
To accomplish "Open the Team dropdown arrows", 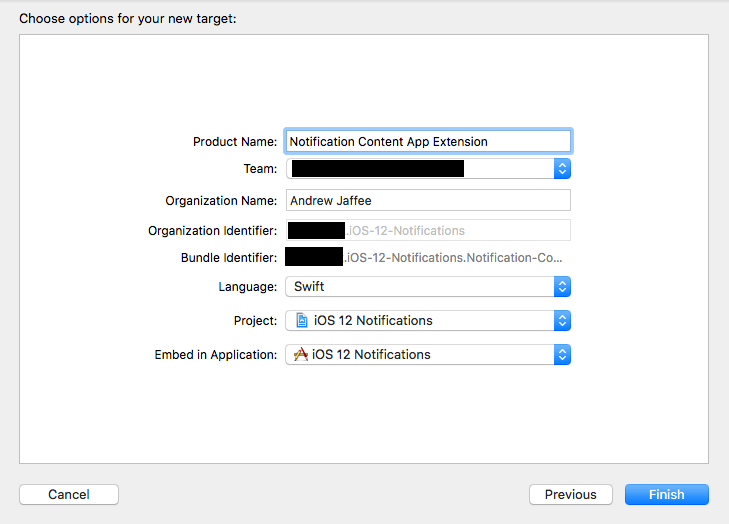I will 562,169.
